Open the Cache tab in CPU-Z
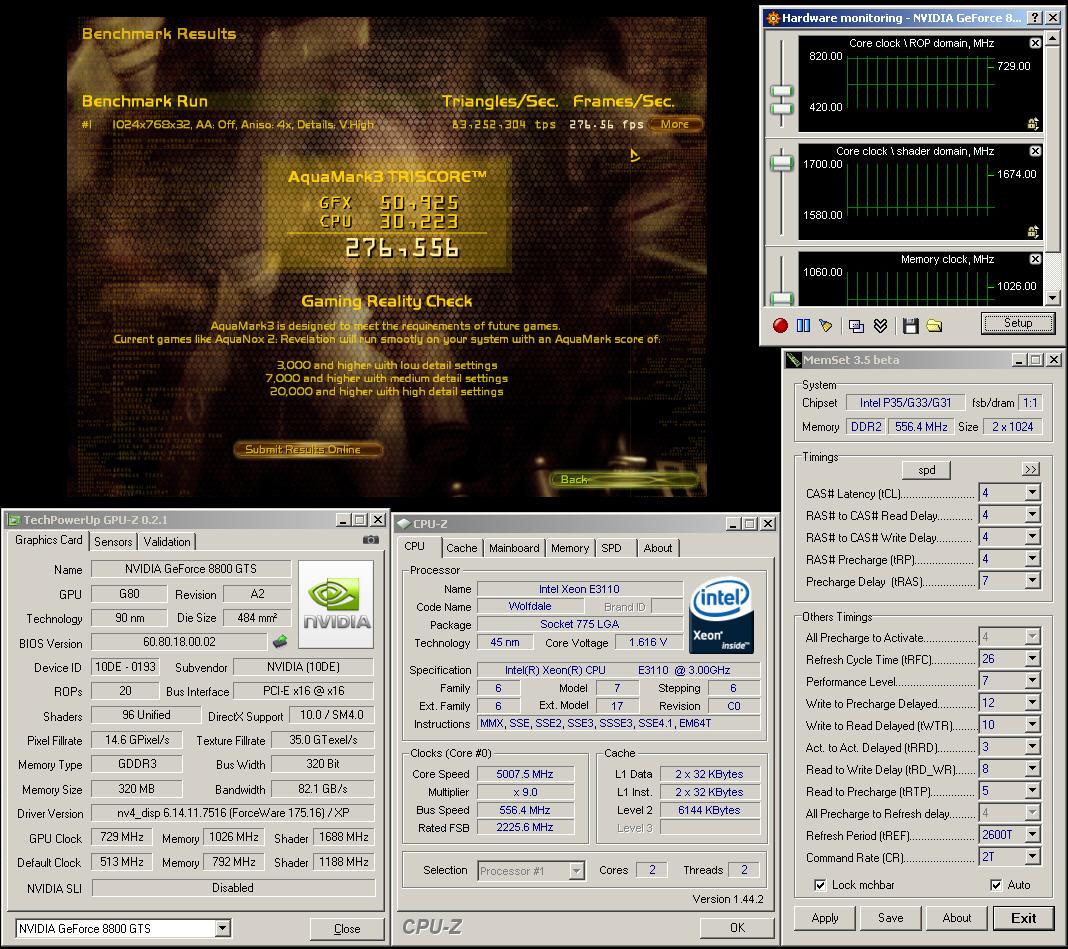 [462, 548]
